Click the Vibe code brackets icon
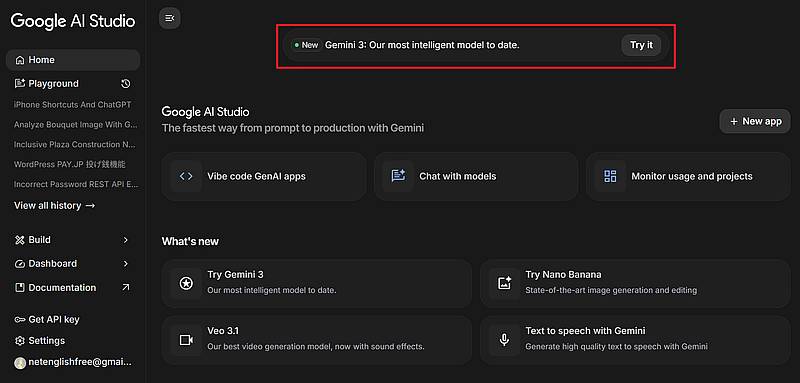This screenshot has width=800, height=383. click(186, 176)
